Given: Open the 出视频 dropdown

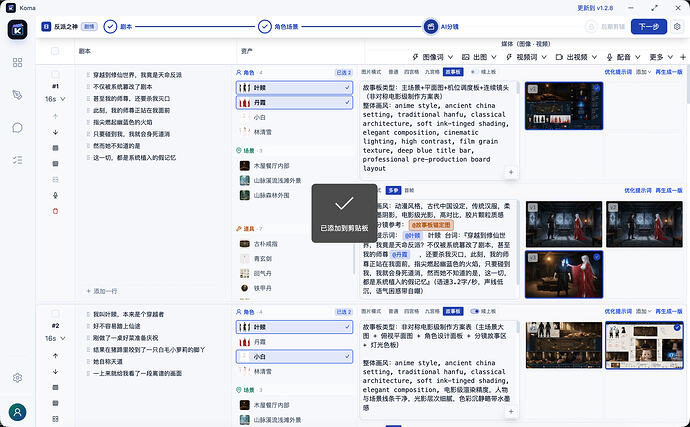Looking at the screenshot, I should click(x=576, y=57).
